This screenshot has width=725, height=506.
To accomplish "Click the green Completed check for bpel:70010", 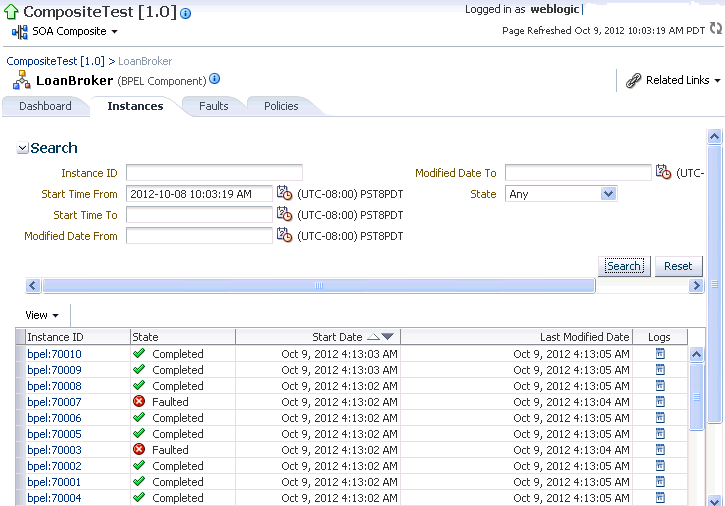I will click(139, 353).
